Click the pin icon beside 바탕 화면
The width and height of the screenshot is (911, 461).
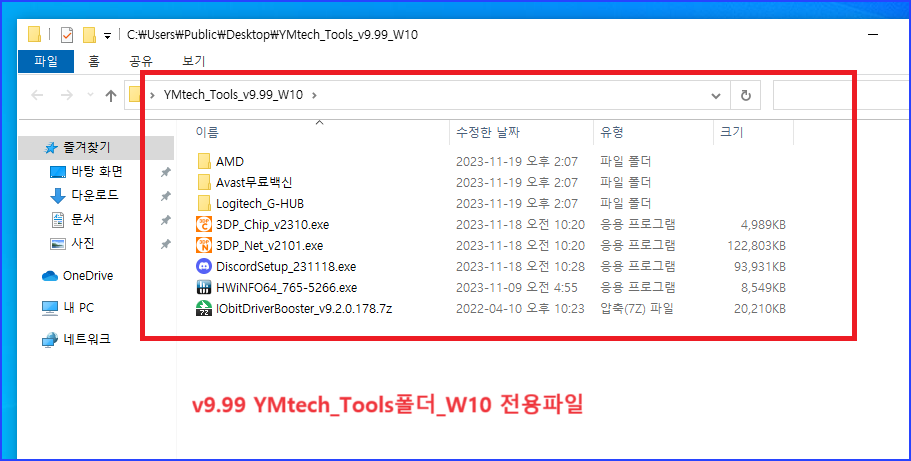point(166,172)
